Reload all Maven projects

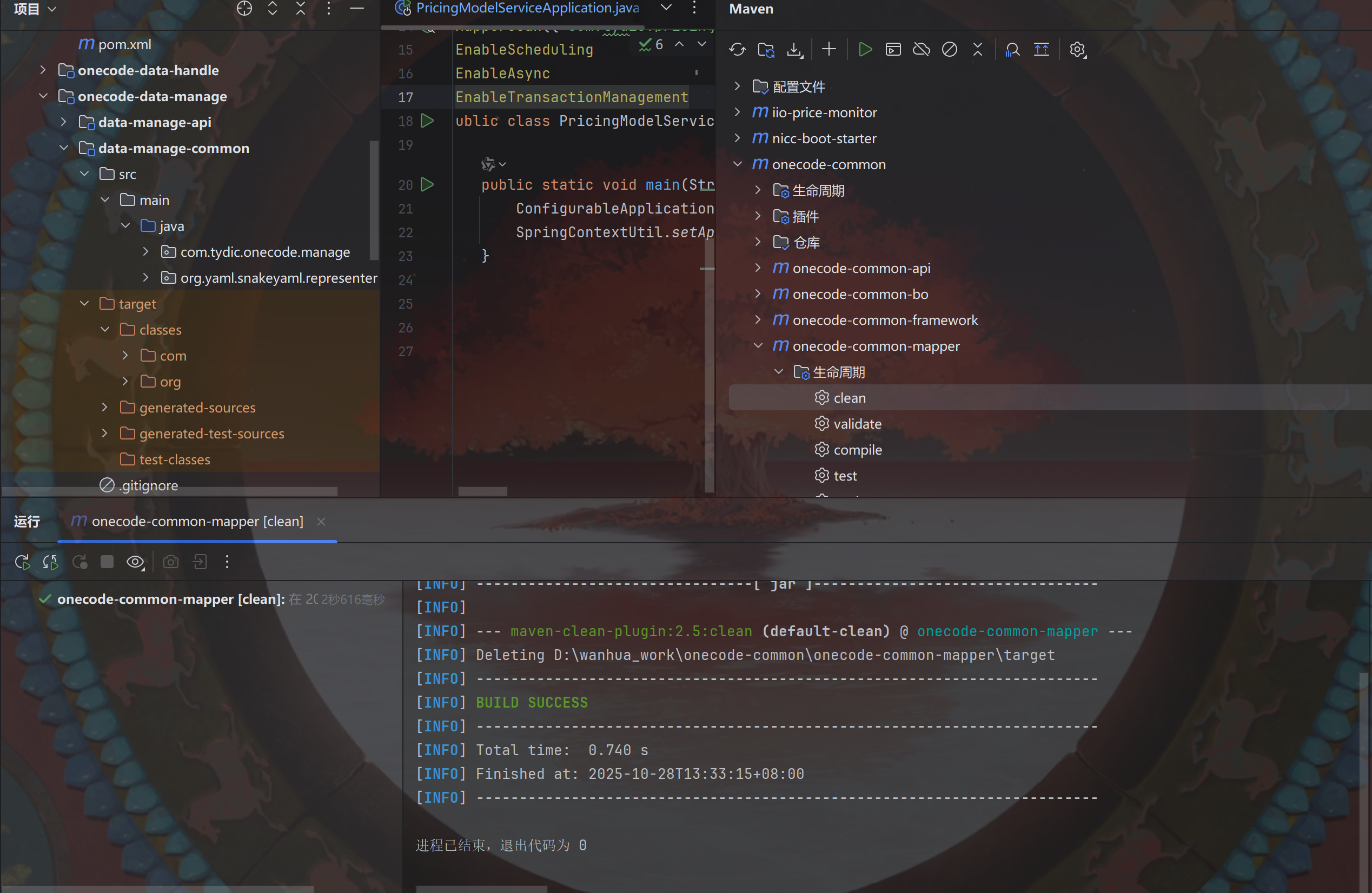[737, 50]
